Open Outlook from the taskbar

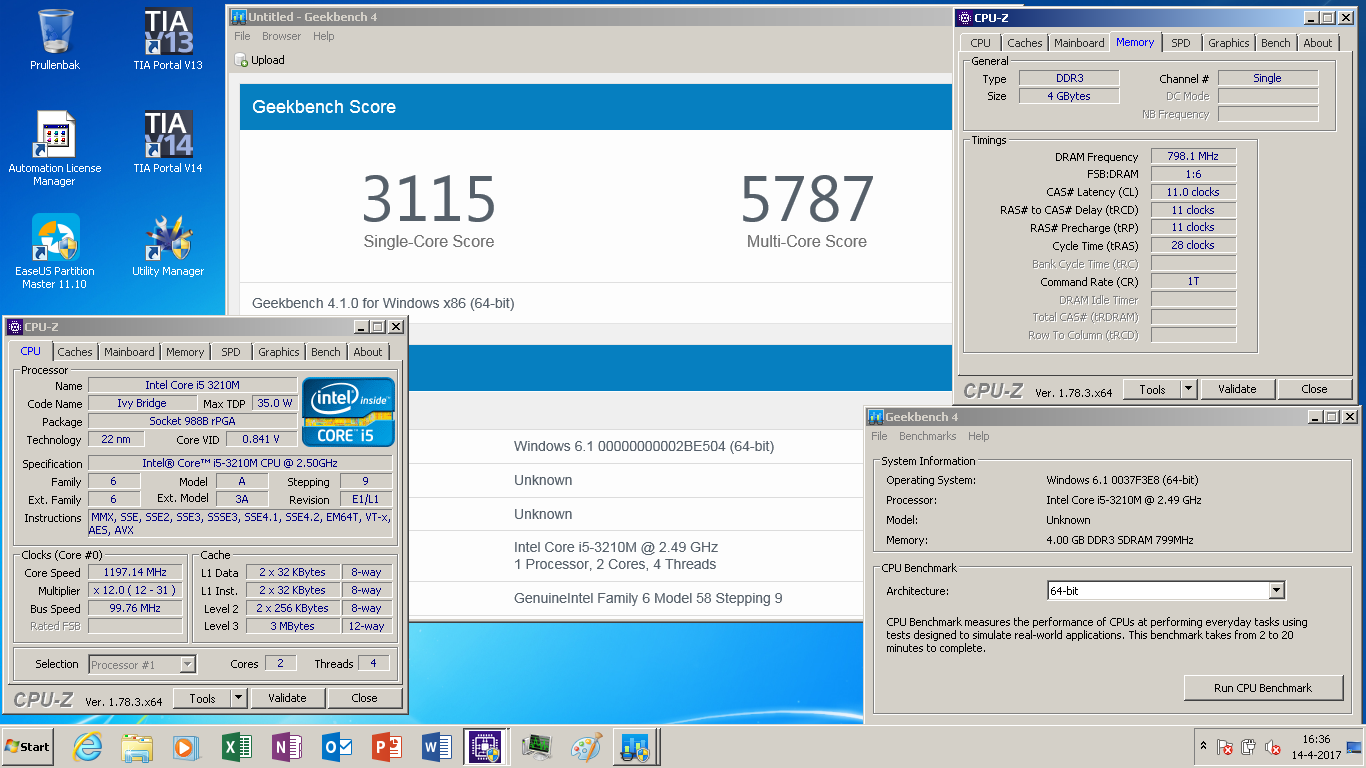pyautogui.click(x=335, y=747)
